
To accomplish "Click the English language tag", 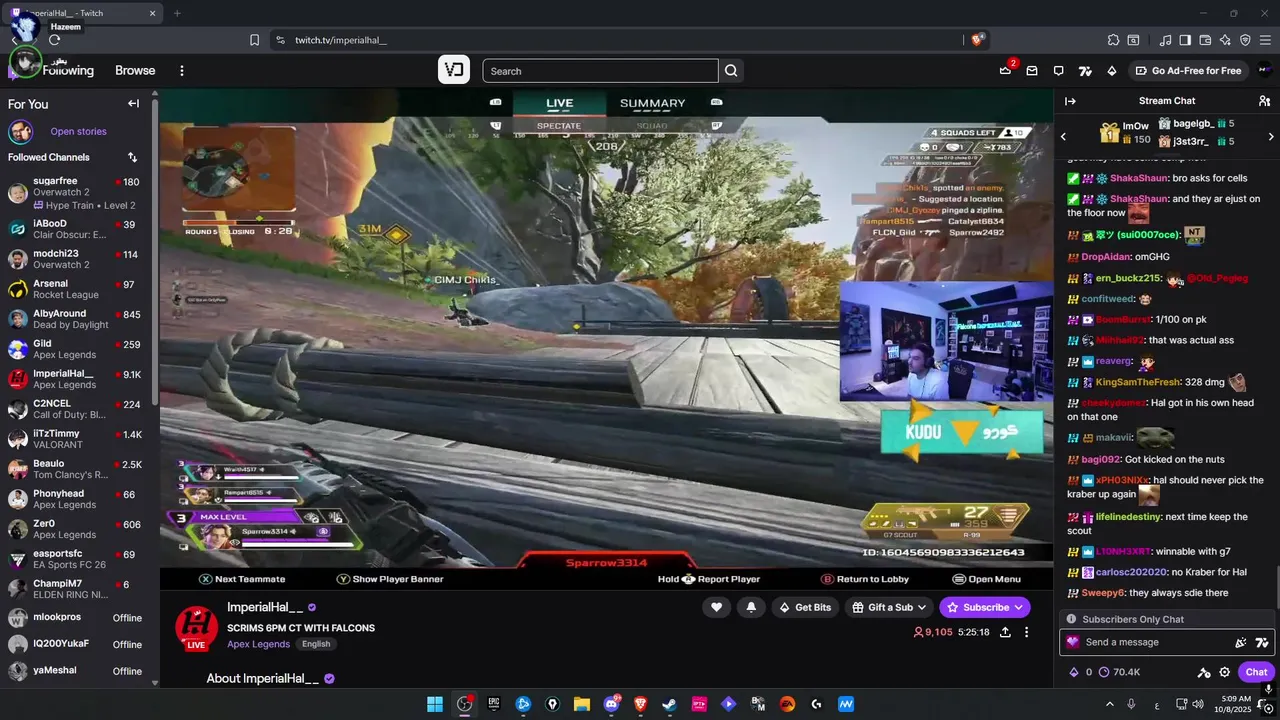I will tap(316, 644).
